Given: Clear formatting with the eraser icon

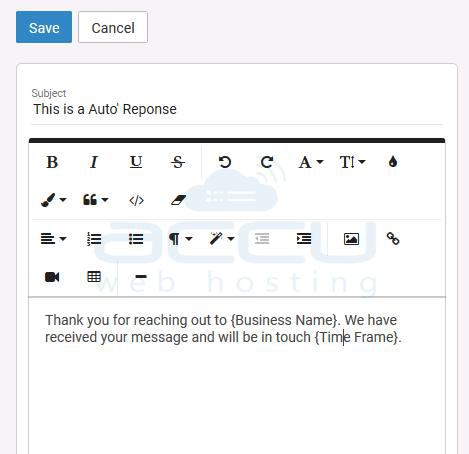Looking at the screenshot, I should [x=178, y=200].
